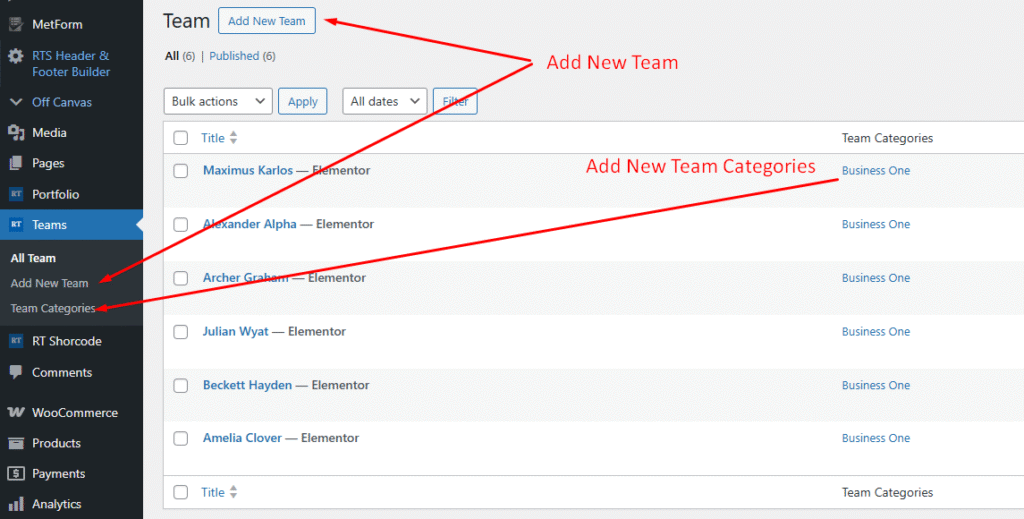The width and height of the screenshot is (1024, 519).
Task: Click the Comments bubble icon
Action: coord(16,372)
